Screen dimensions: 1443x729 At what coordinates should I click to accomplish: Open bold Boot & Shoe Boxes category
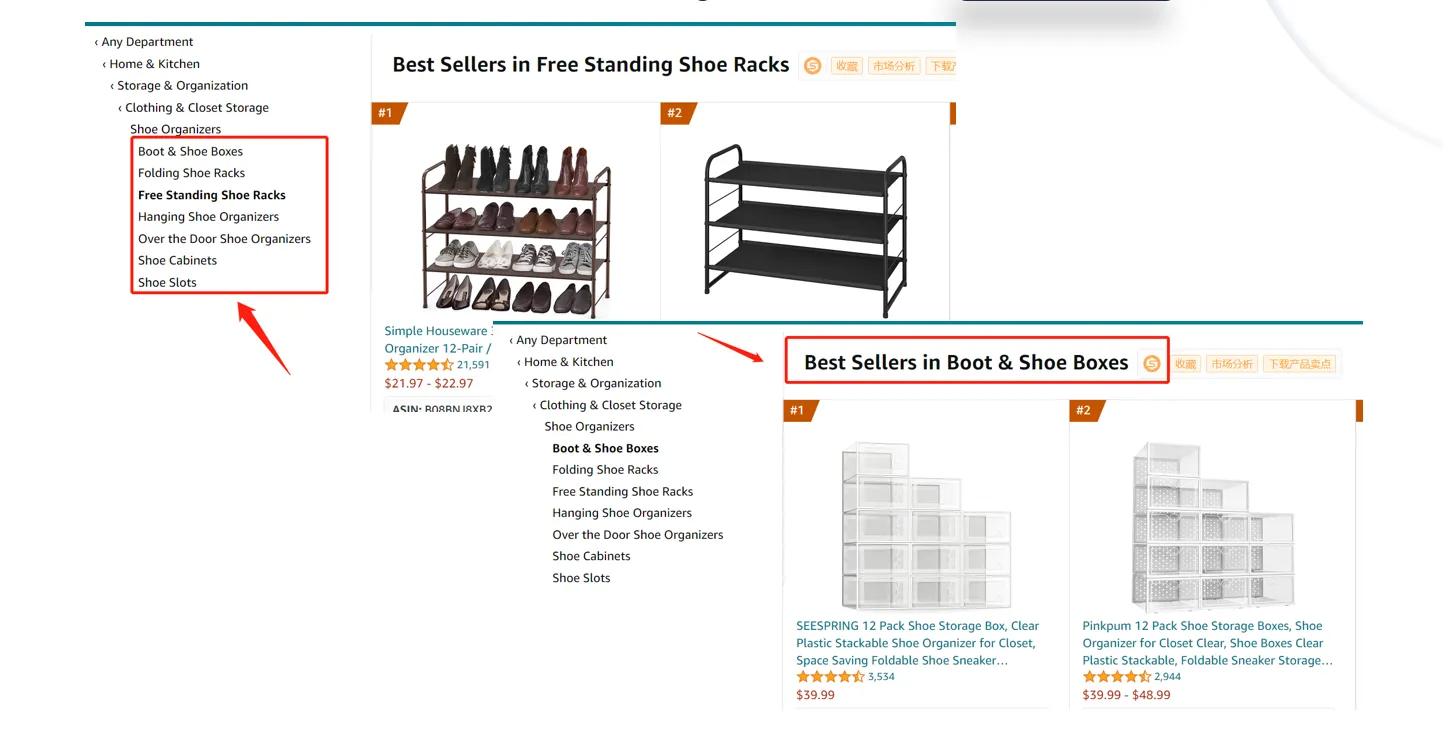click(x=605, y=448)
